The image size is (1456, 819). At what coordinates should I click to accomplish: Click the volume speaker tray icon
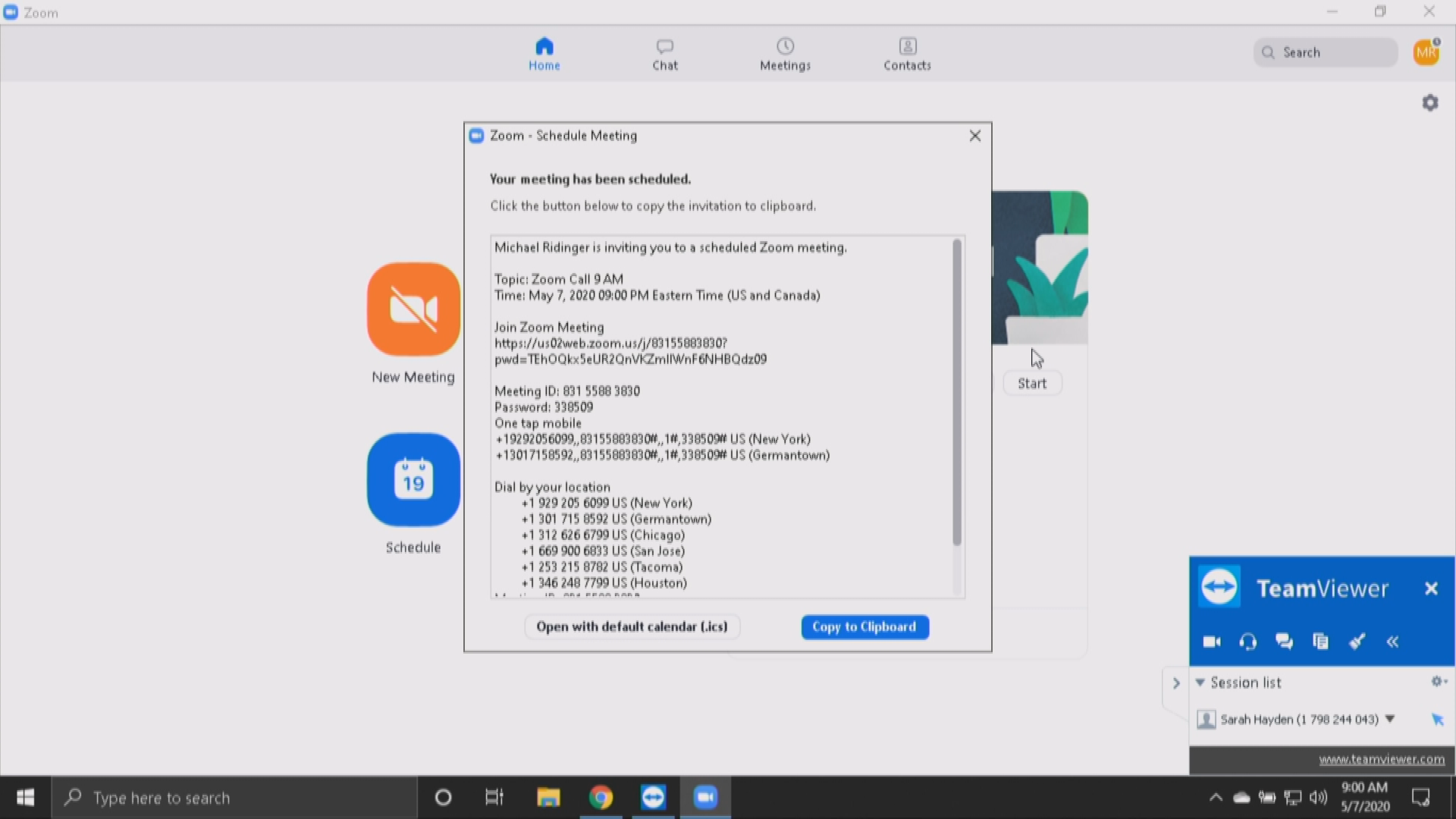1319,797
